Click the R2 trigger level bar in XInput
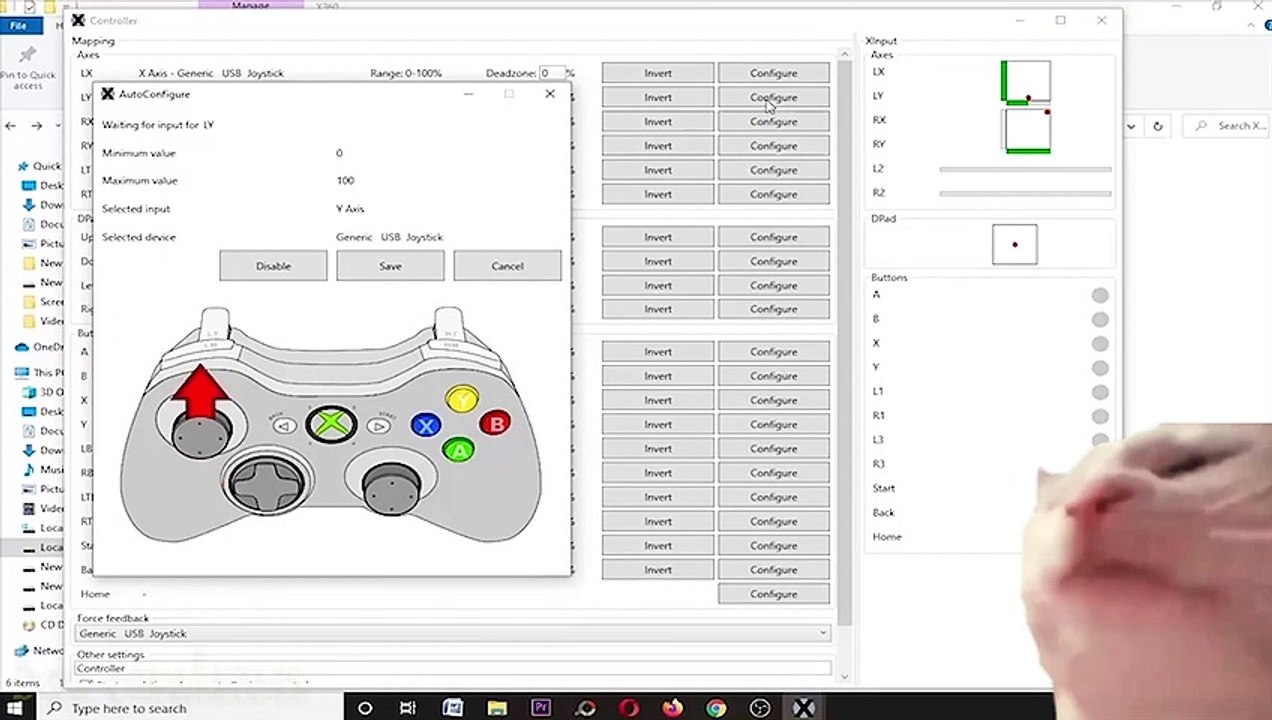 tap(1025, 193)
